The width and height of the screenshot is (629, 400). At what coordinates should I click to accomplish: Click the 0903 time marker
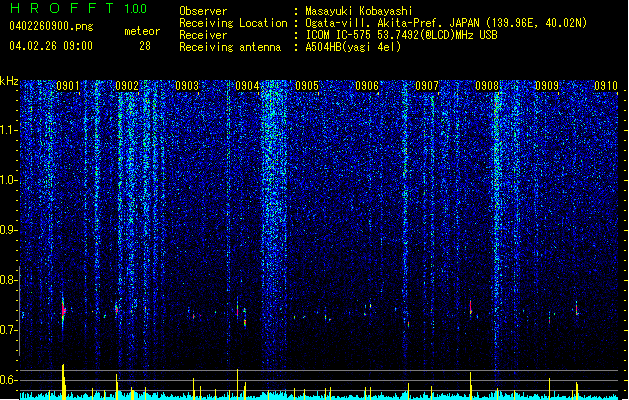tap(187, 86)
